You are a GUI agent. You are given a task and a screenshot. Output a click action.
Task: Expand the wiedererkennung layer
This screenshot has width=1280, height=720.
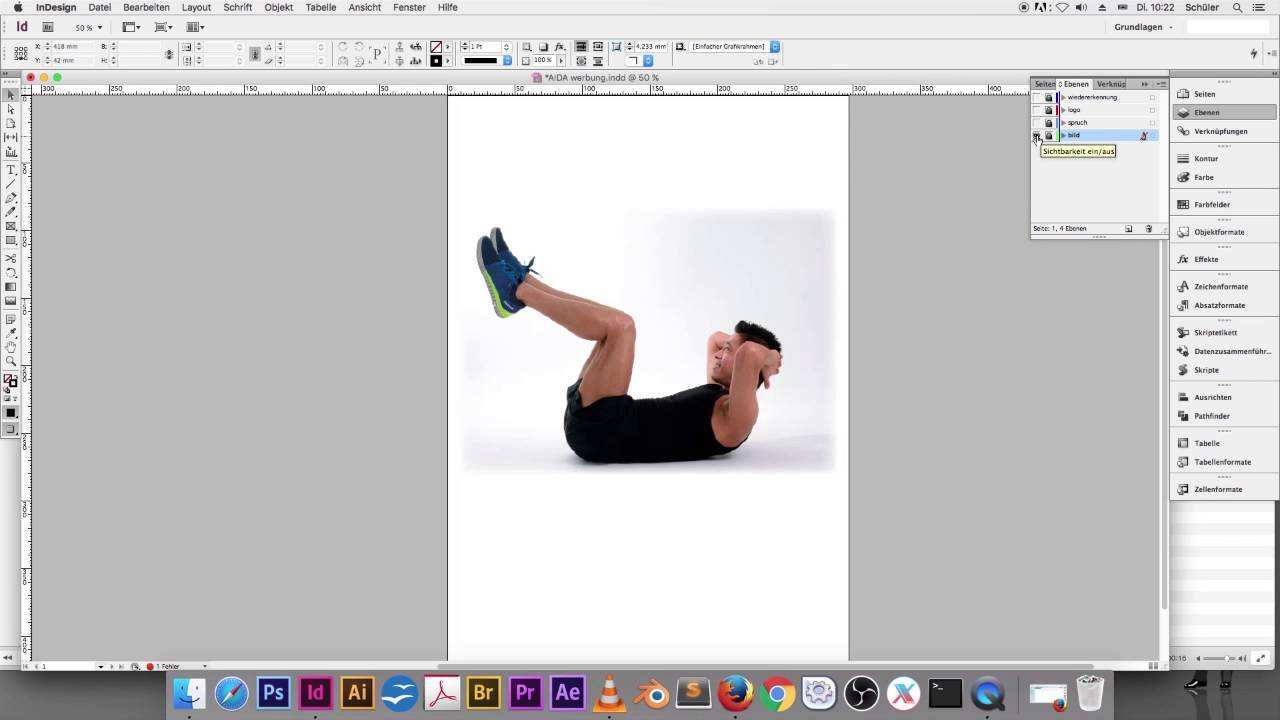[1064, 98]
